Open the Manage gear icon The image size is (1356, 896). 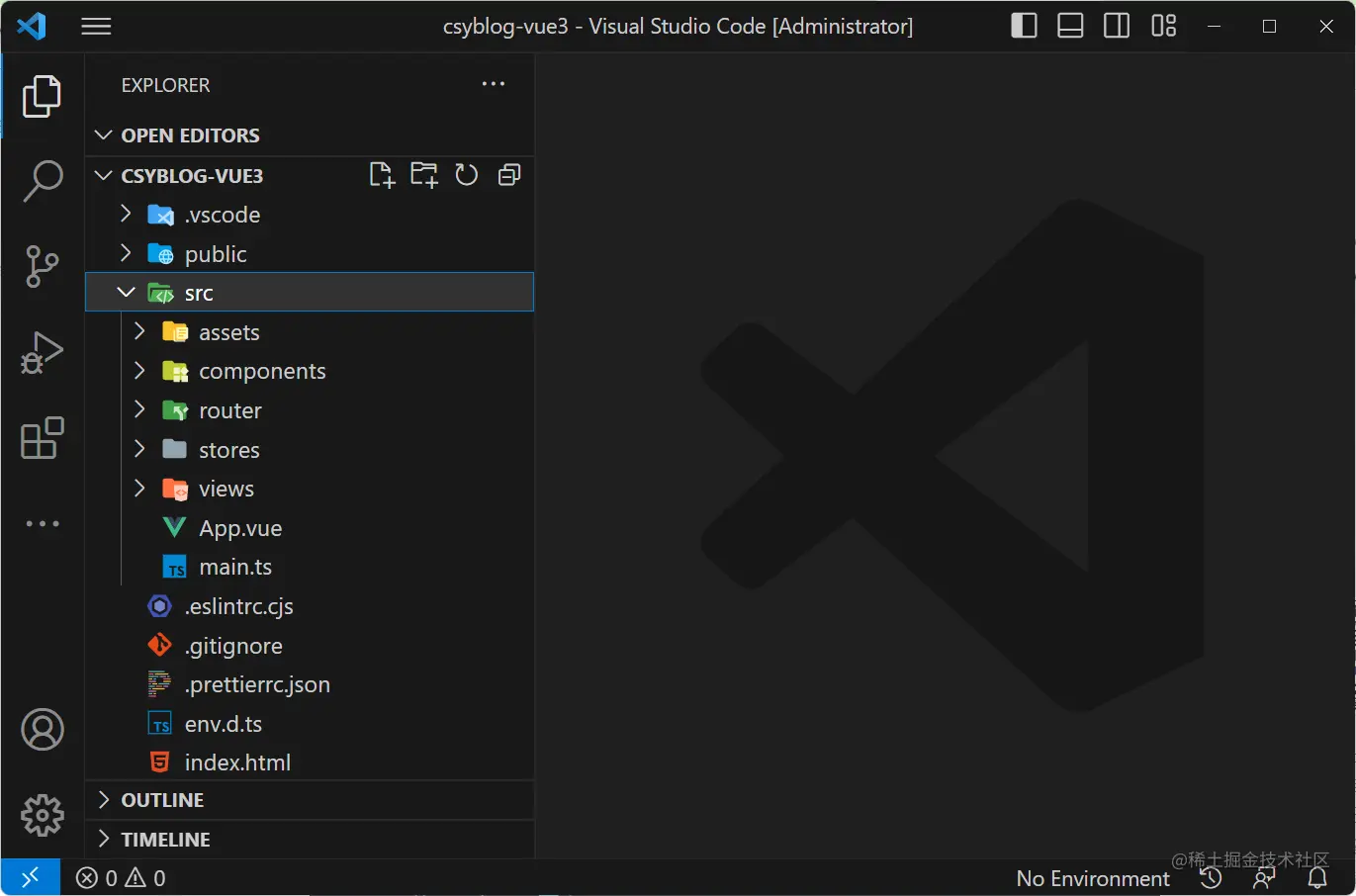tap(42, 815)
